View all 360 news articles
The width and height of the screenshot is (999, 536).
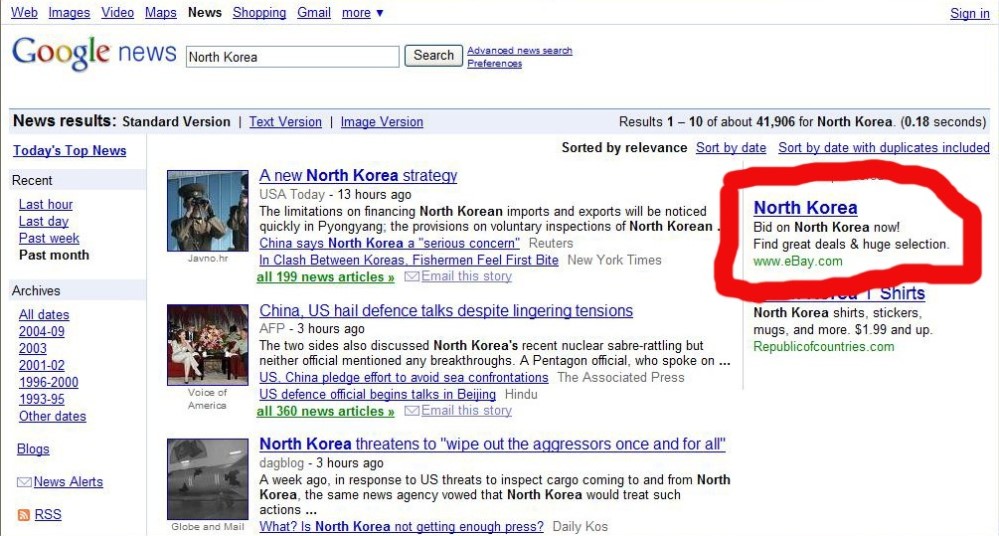coord(326,412)
